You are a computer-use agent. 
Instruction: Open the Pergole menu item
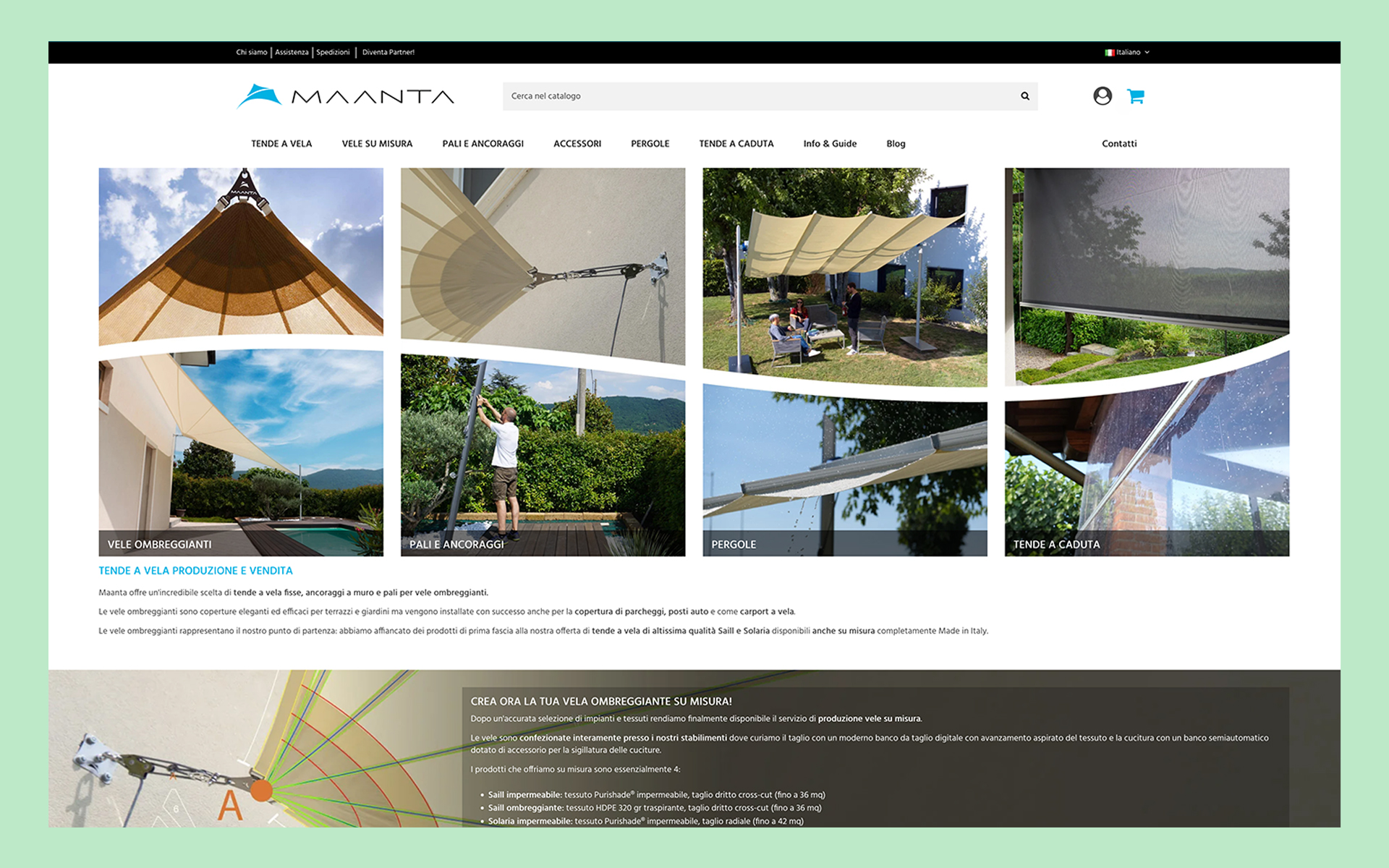[x=650, y=144]
